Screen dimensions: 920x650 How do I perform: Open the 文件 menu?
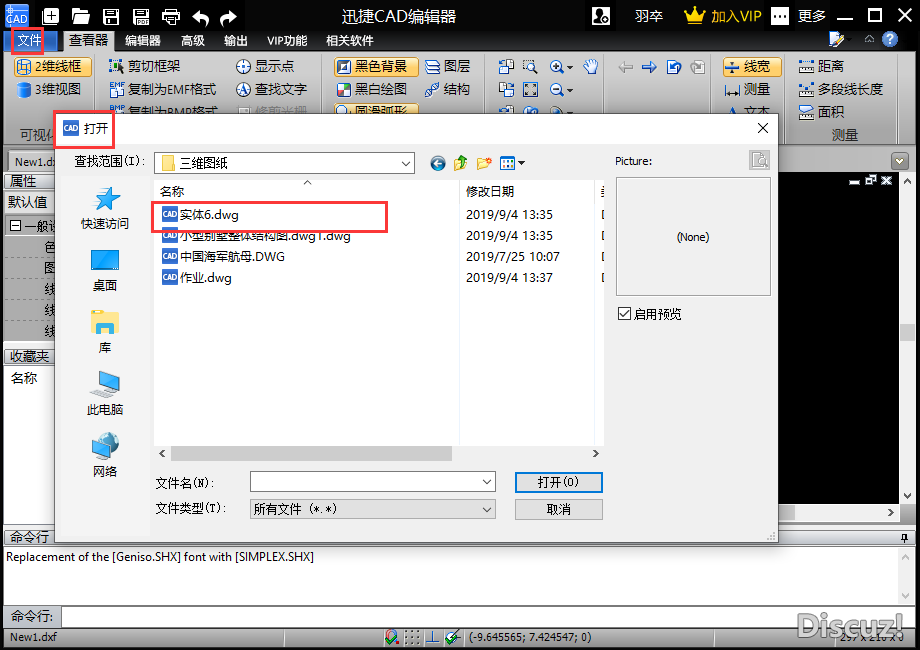29,41
